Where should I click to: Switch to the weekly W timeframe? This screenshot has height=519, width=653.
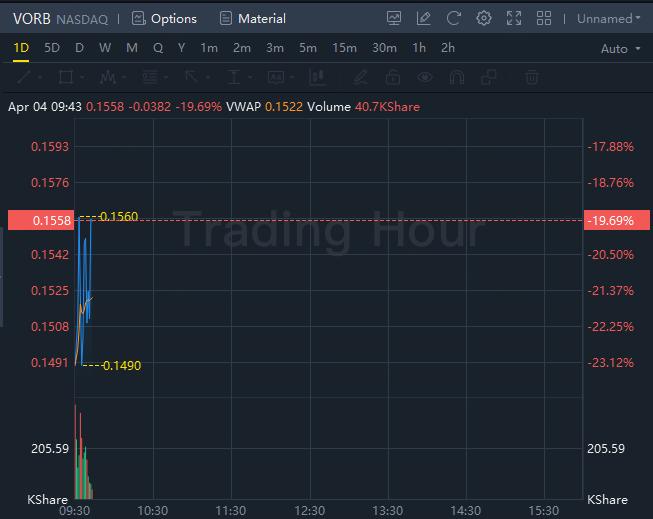(105, 48)
